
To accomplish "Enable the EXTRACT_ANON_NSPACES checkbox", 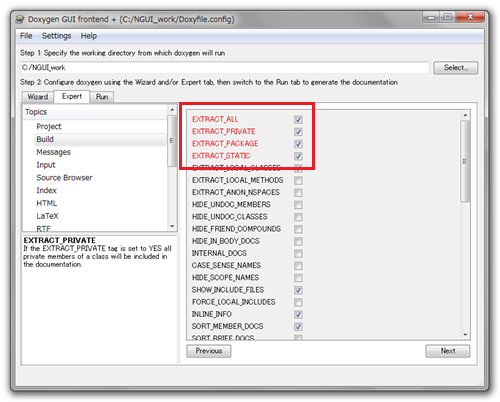I will [x=298, y=193].
